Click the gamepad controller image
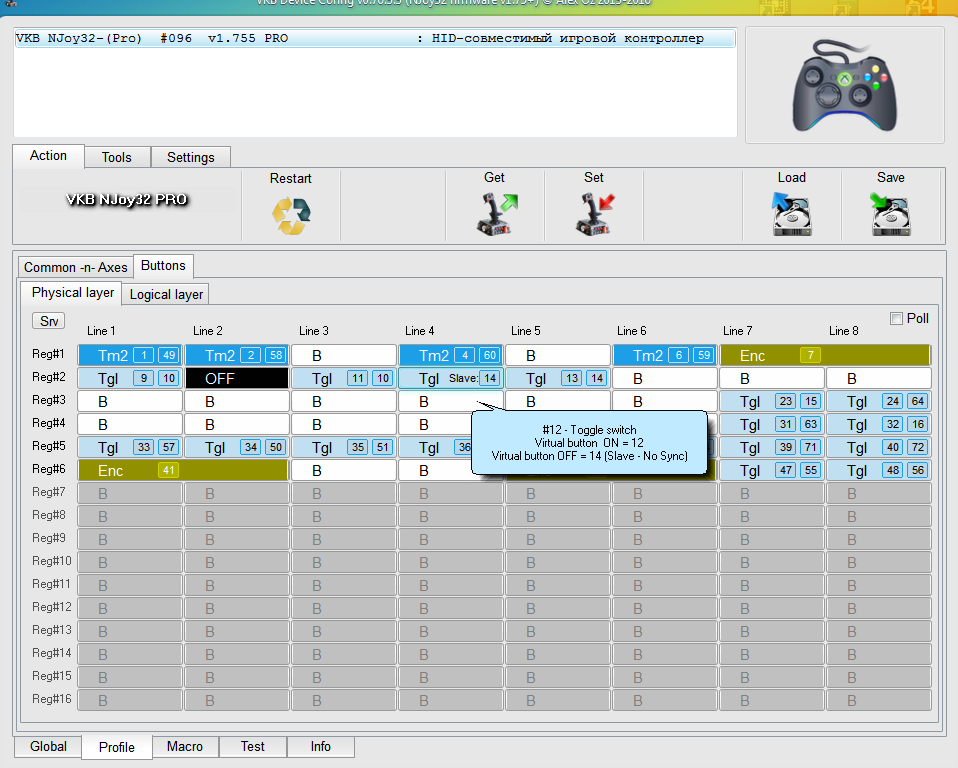This screenshot has height=768, width=958. click(845, 85)
